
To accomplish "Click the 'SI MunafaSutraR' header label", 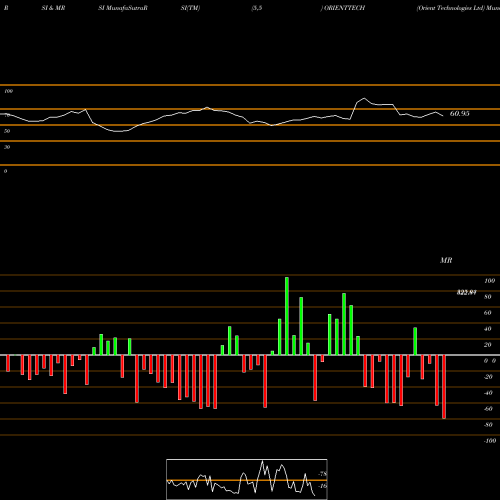I will [x=123, y=8].
